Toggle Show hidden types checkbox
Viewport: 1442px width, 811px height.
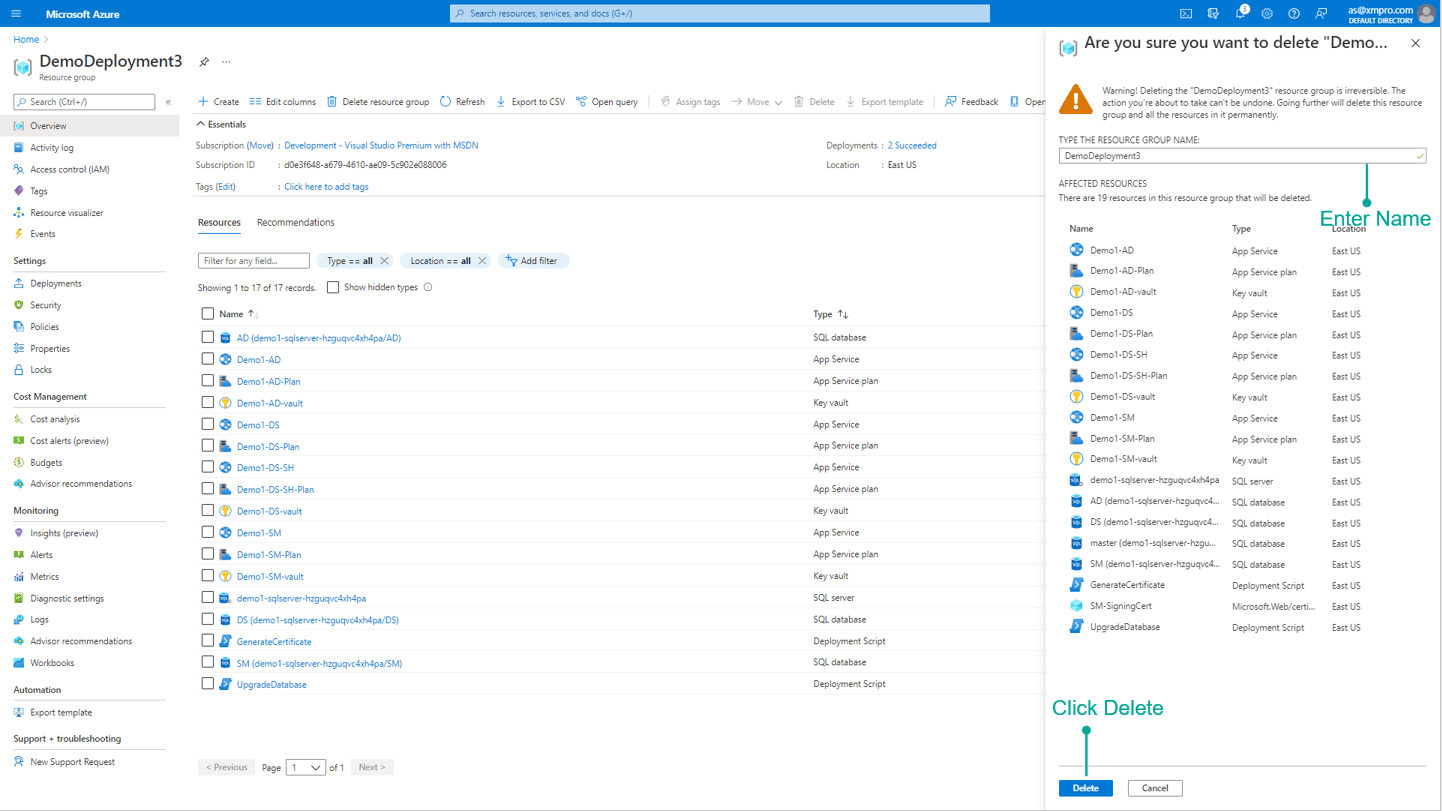point(333,288)
